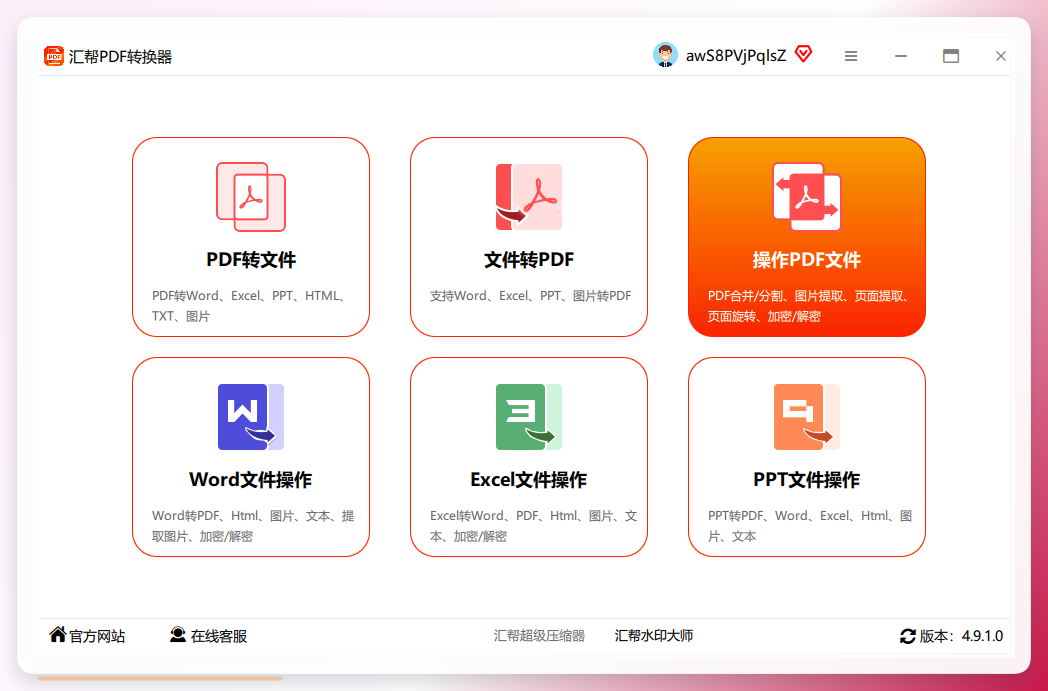Click the red VIP diamond badge

click(x=803, y=54)
